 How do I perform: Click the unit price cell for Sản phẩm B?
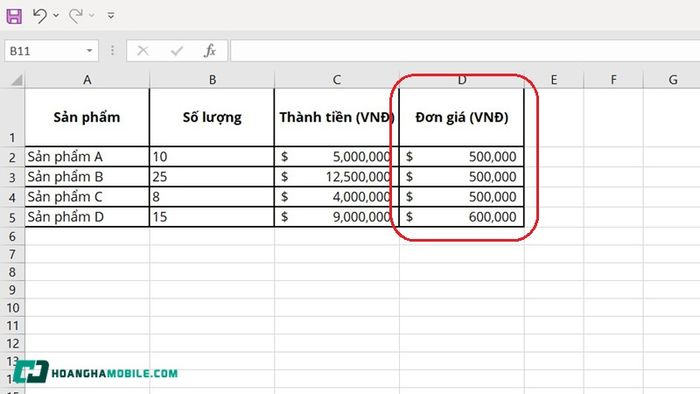[462, 177]
